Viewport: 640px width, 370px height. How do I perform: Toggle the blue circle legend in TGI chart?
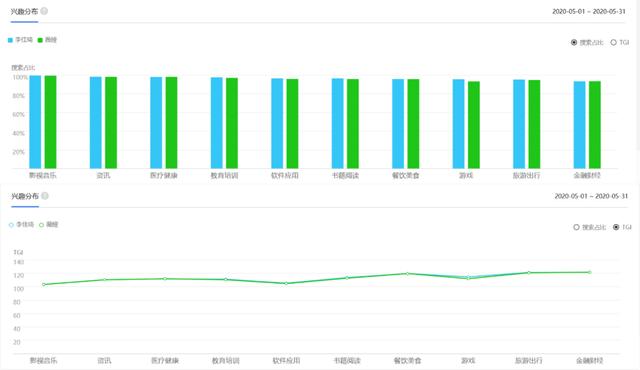coord(11,225)
